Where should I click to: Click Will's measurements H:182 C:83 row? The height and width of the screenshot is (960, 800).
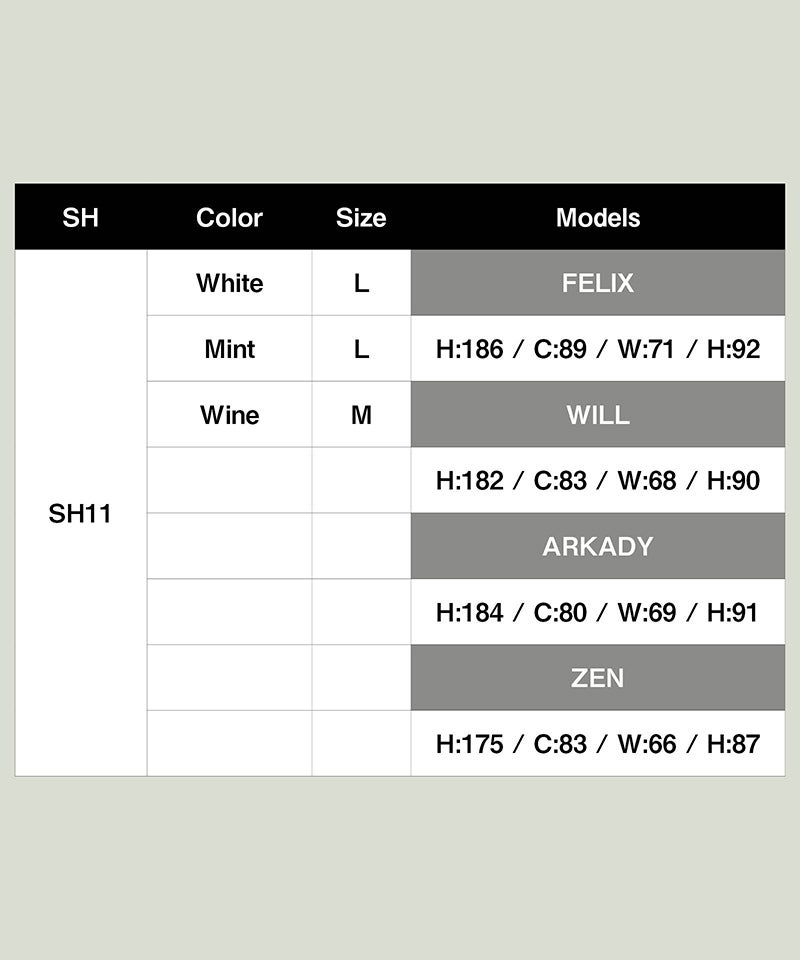click(598, 481)
